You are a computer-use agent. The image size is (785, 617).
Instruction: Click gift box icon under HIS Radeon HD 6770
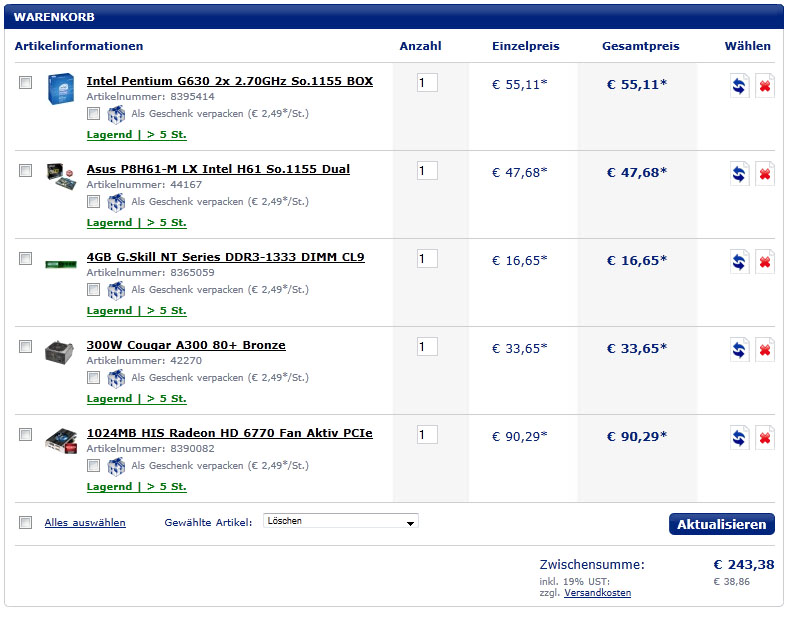tap(116, 466)
